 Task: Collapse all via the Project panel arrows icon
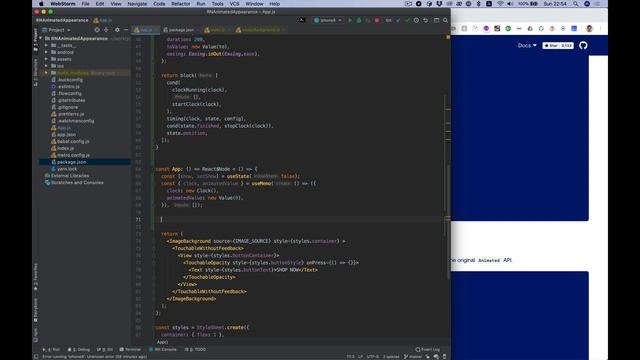106,30
